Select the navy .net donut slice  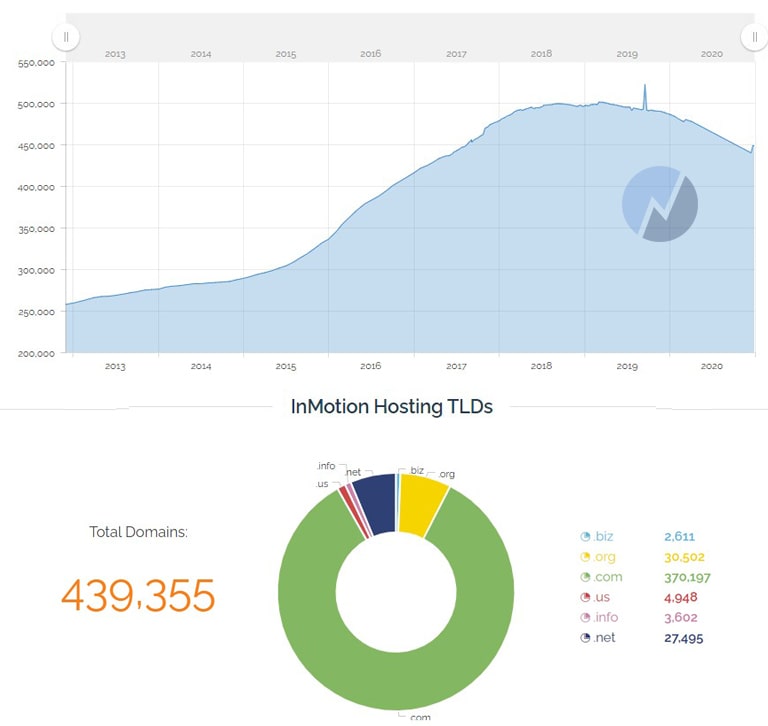click(377, 505)
